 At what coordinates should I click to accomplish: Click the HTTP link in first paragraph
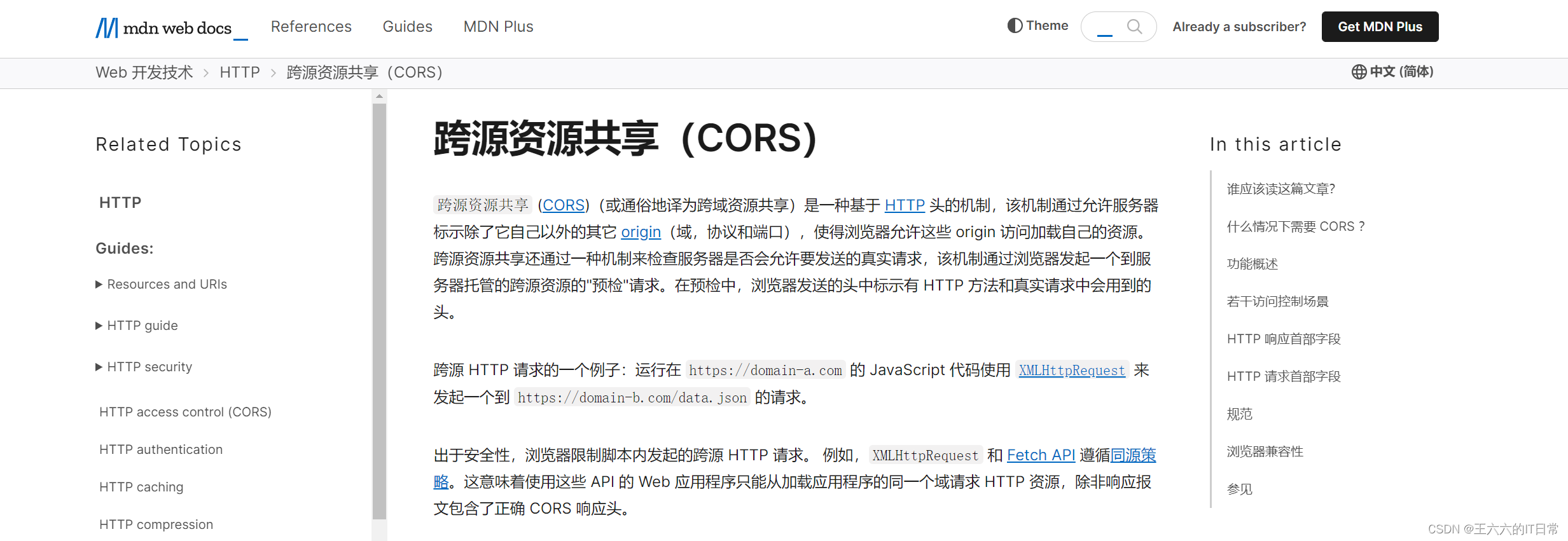(905, 205)
